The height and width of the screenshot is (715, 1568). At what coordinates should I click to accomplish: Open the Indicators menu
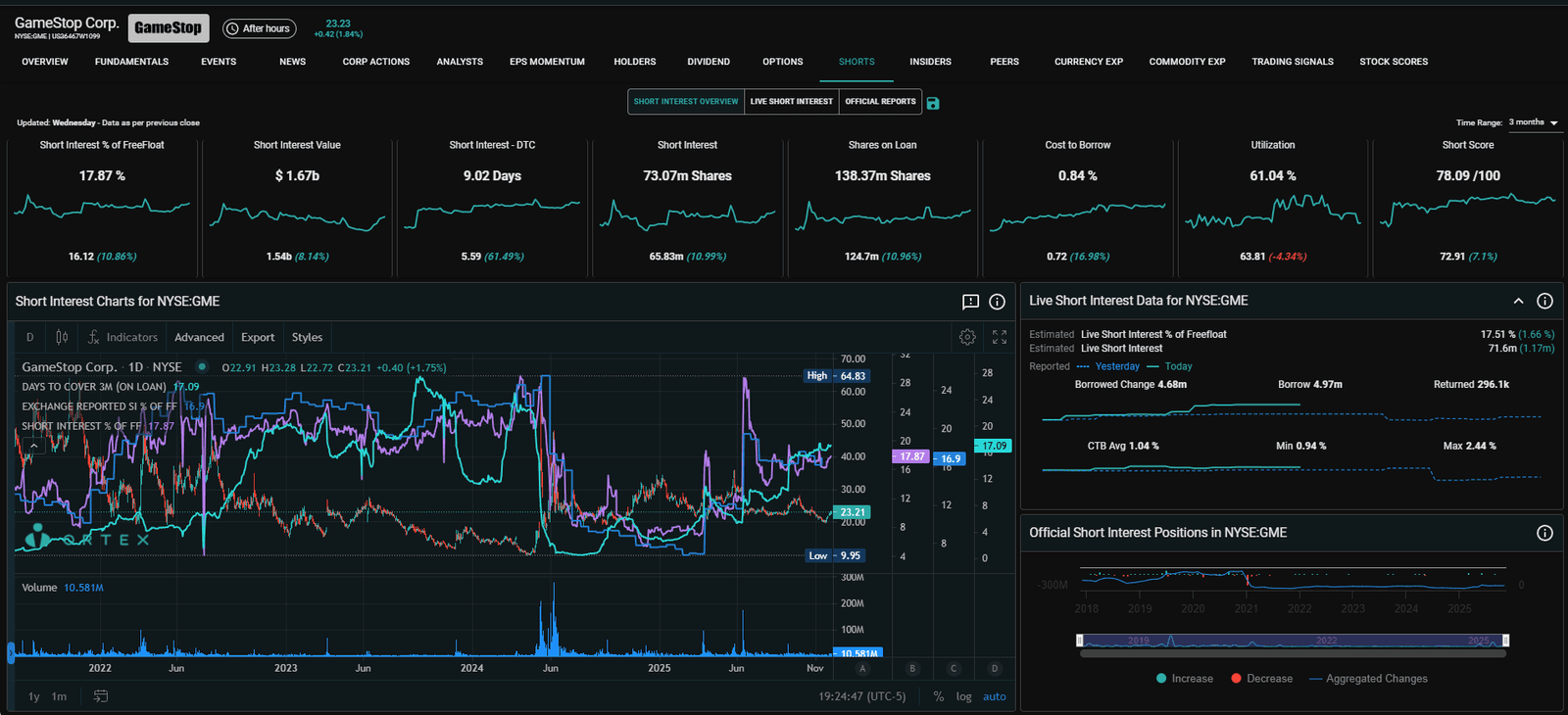click(122, 337)
